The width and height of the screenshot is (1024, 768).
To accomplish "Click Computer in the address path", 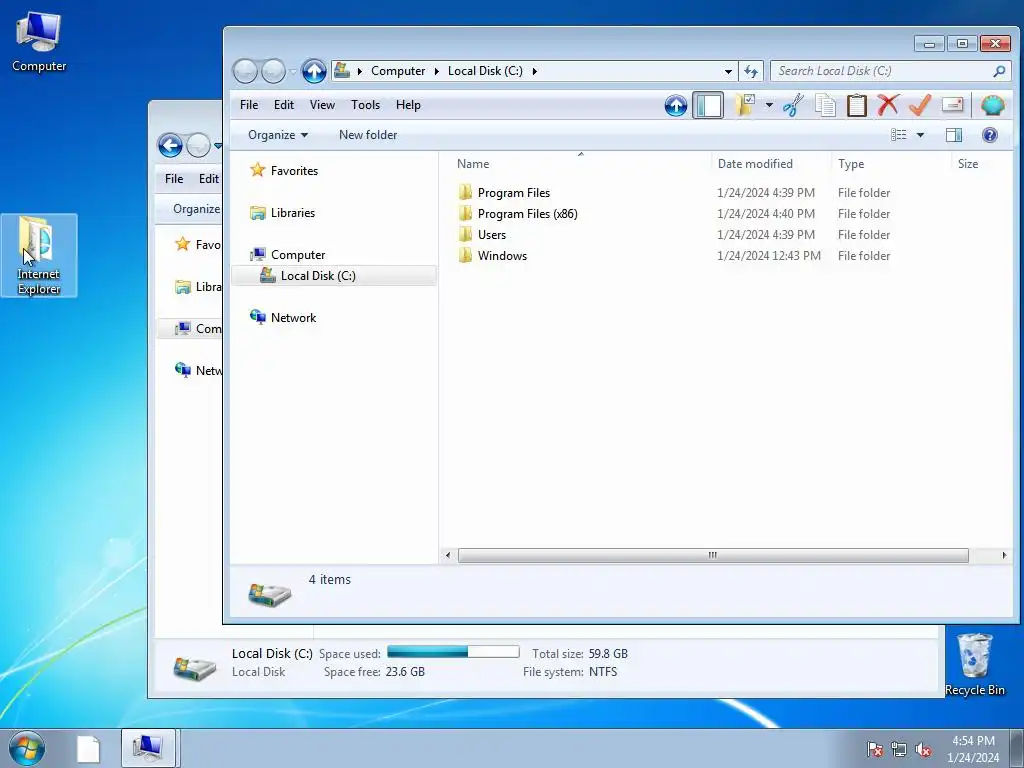I will 398,71.
